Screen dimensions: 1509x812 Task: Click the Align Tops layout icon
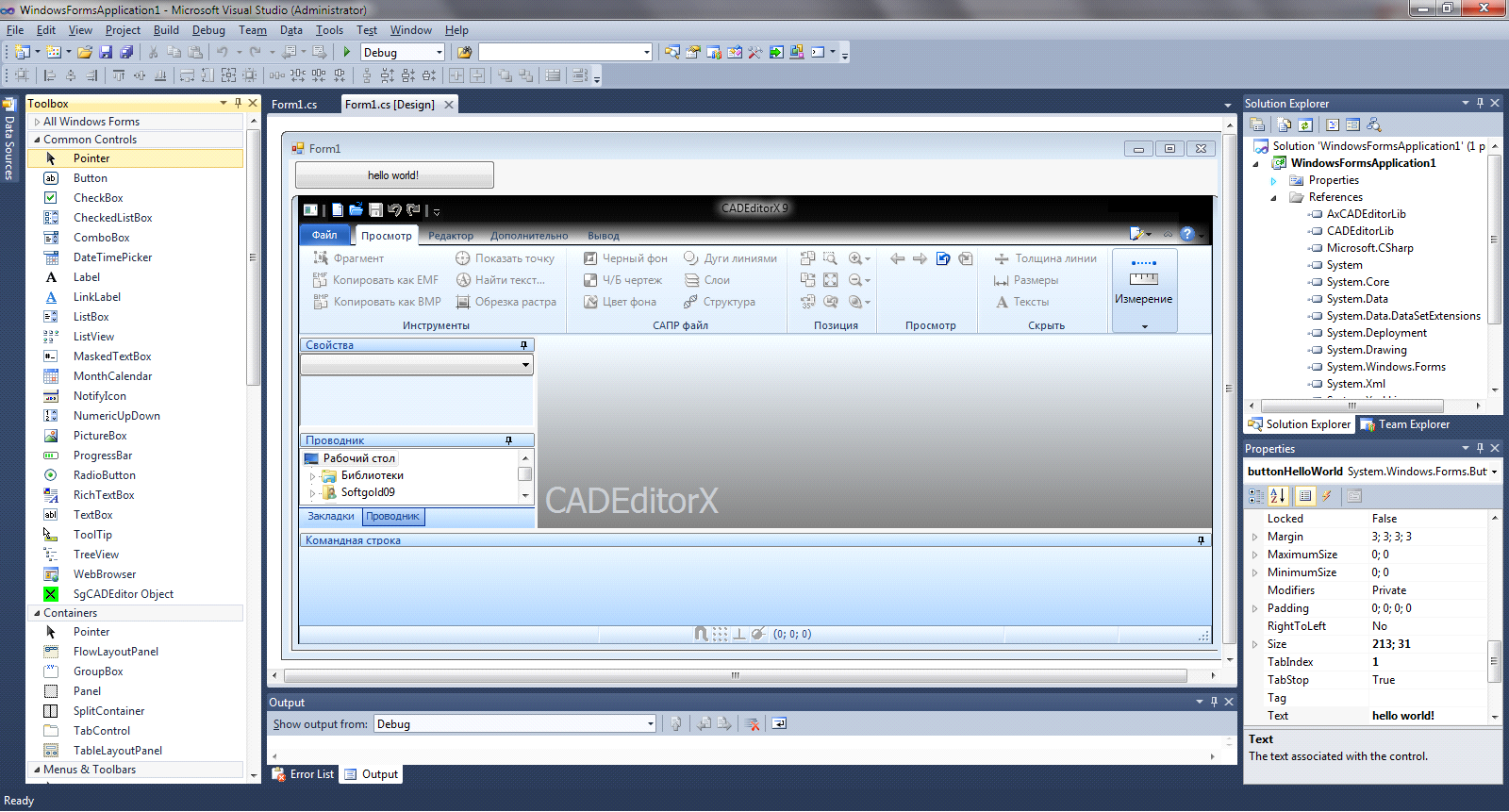tap(119, 75)
